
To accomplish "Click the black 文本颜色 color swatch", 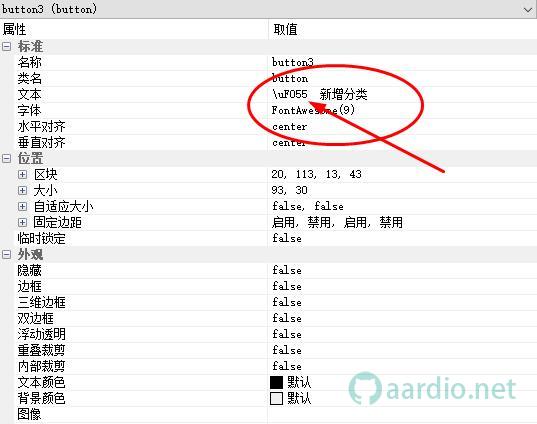I will 276,382.
